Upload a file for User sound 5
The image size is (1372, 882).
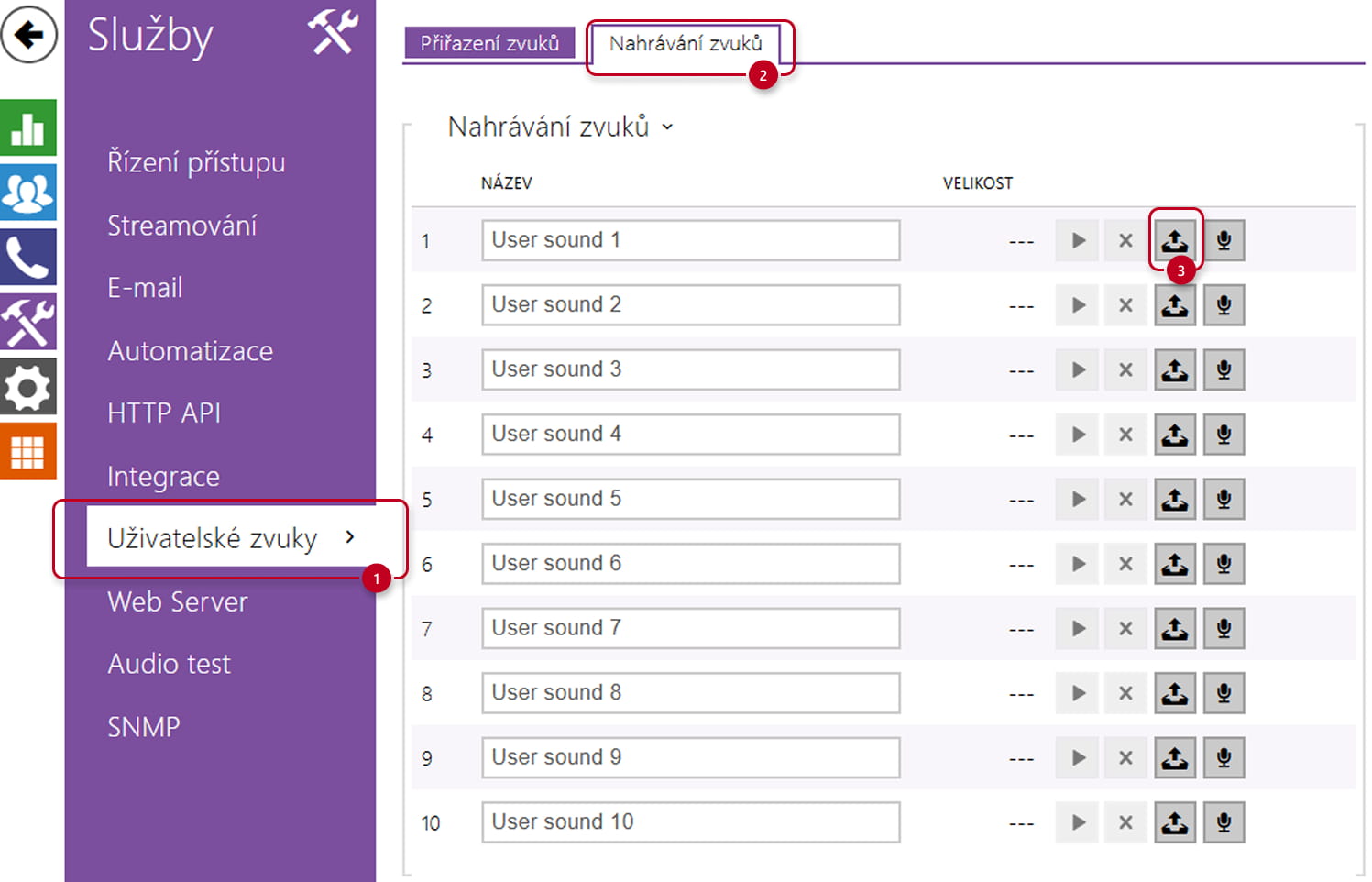[x=1175, y=500]
